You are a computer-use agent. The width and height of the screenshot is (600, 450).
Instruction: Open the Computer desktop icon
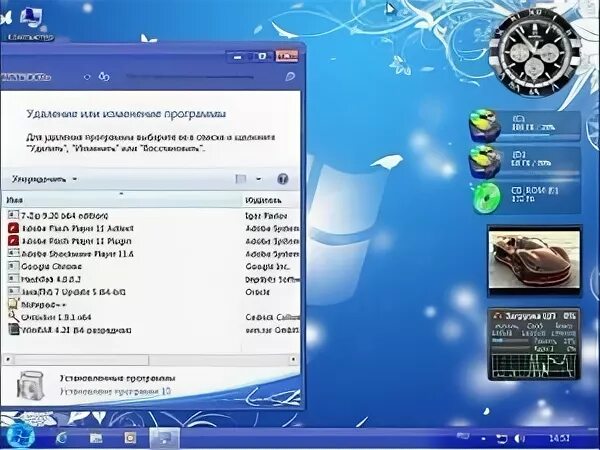(x=31, y=23)
